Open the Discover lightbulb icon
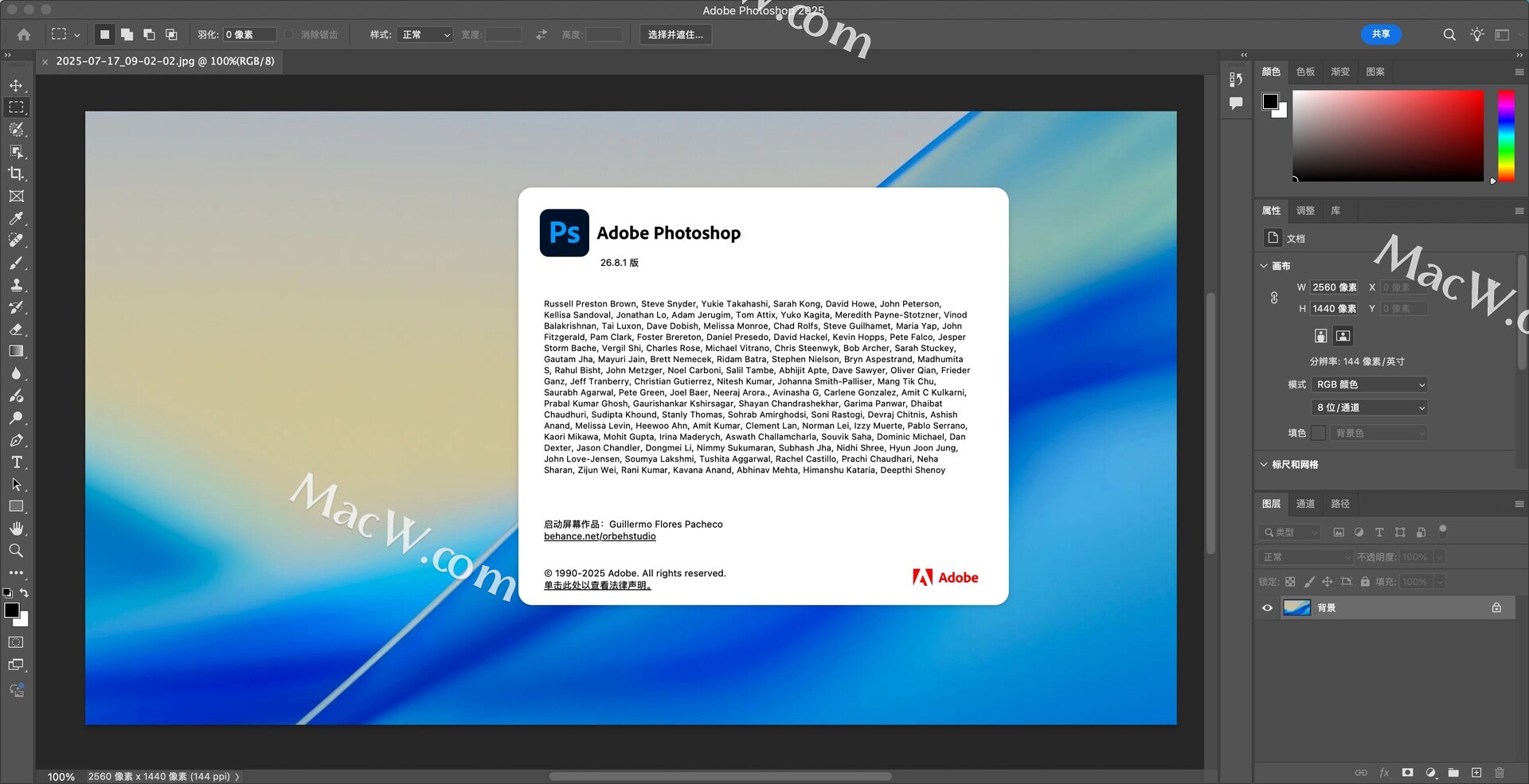Screen dimensions: 1529x784 [1477, 34]
